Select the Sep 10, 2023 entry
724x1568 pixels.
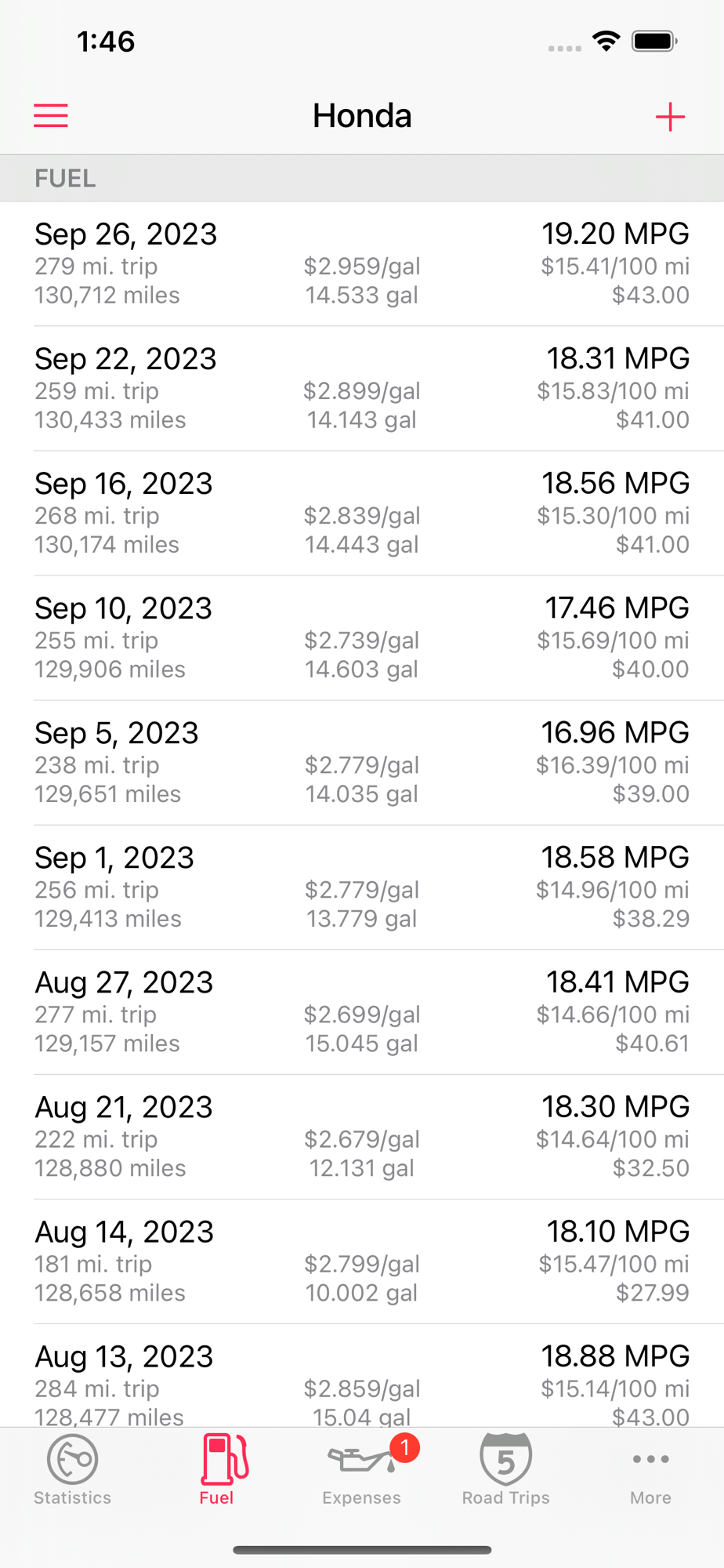(362, 638)
